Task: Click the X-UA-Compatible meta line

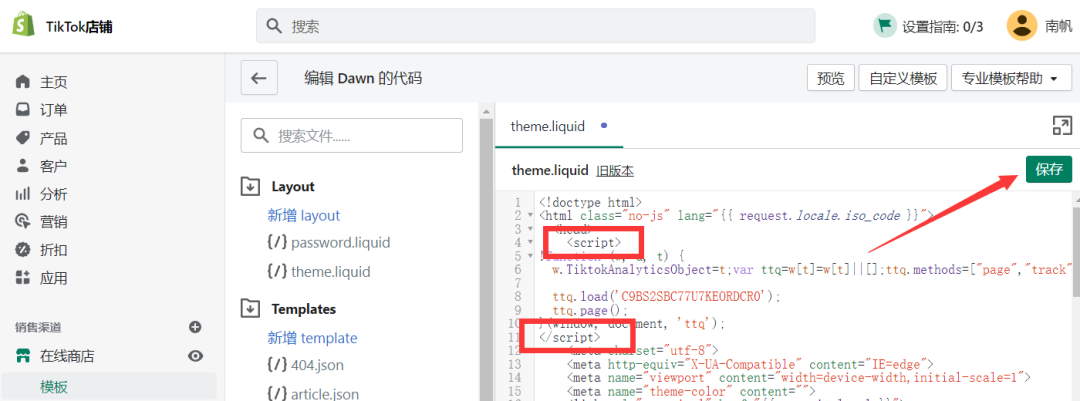Action: [749, 364]
